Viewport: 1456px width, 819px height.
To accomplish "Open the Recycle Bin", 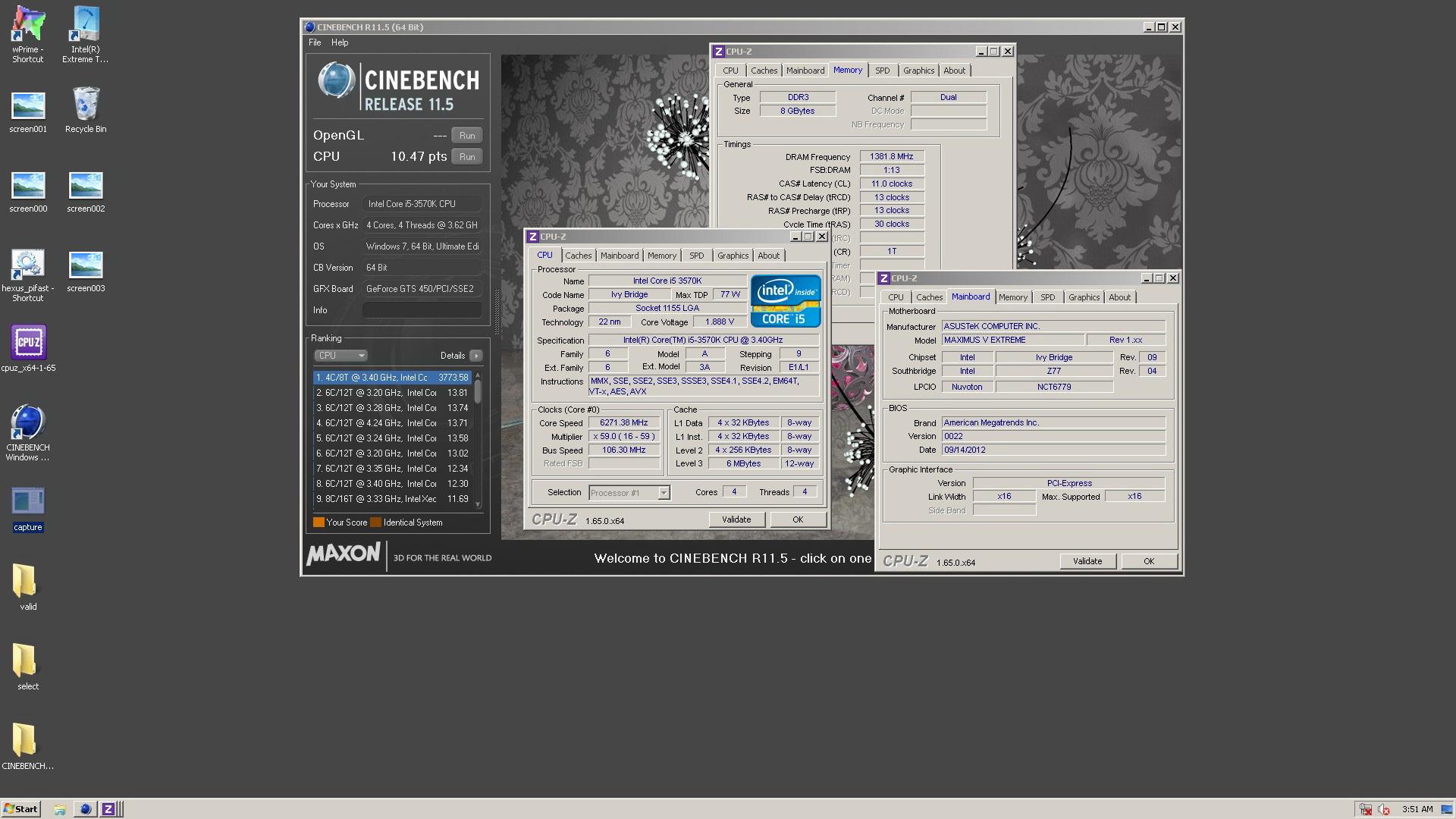I will tap(86, 111).
